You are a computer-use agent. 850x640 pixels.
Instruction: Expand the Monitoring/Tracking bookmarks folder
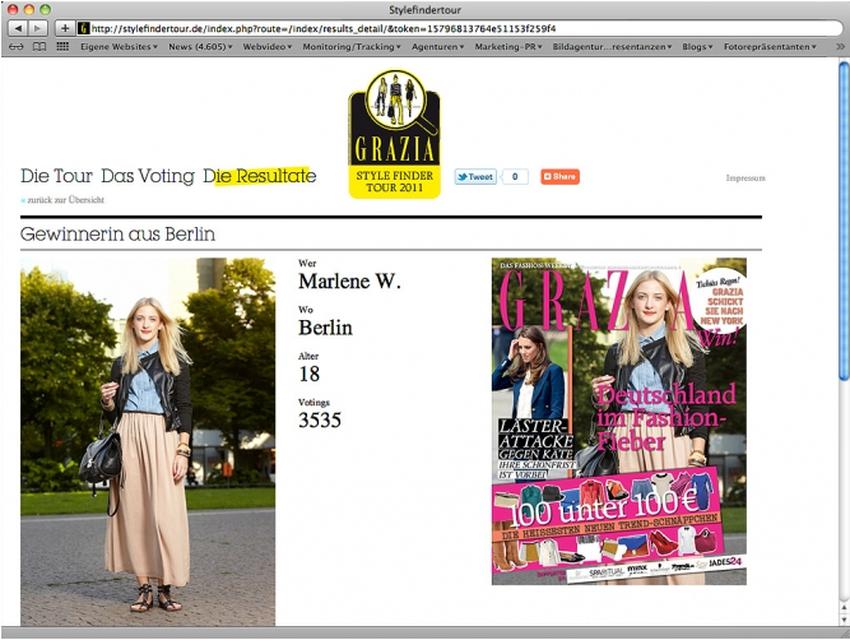[351, 47]
